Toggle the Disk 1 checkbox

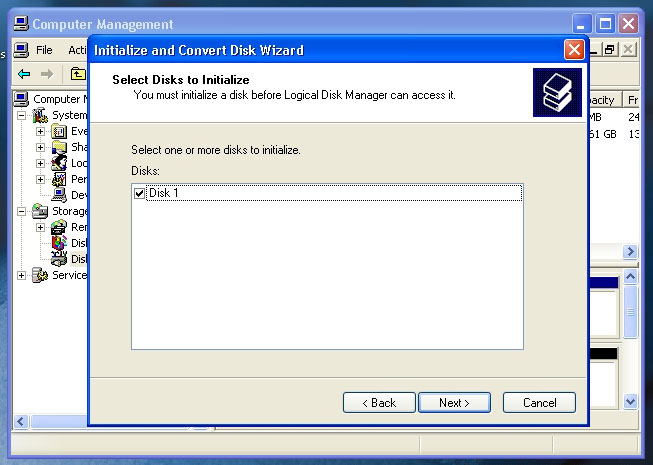click(x=140, y=193)
